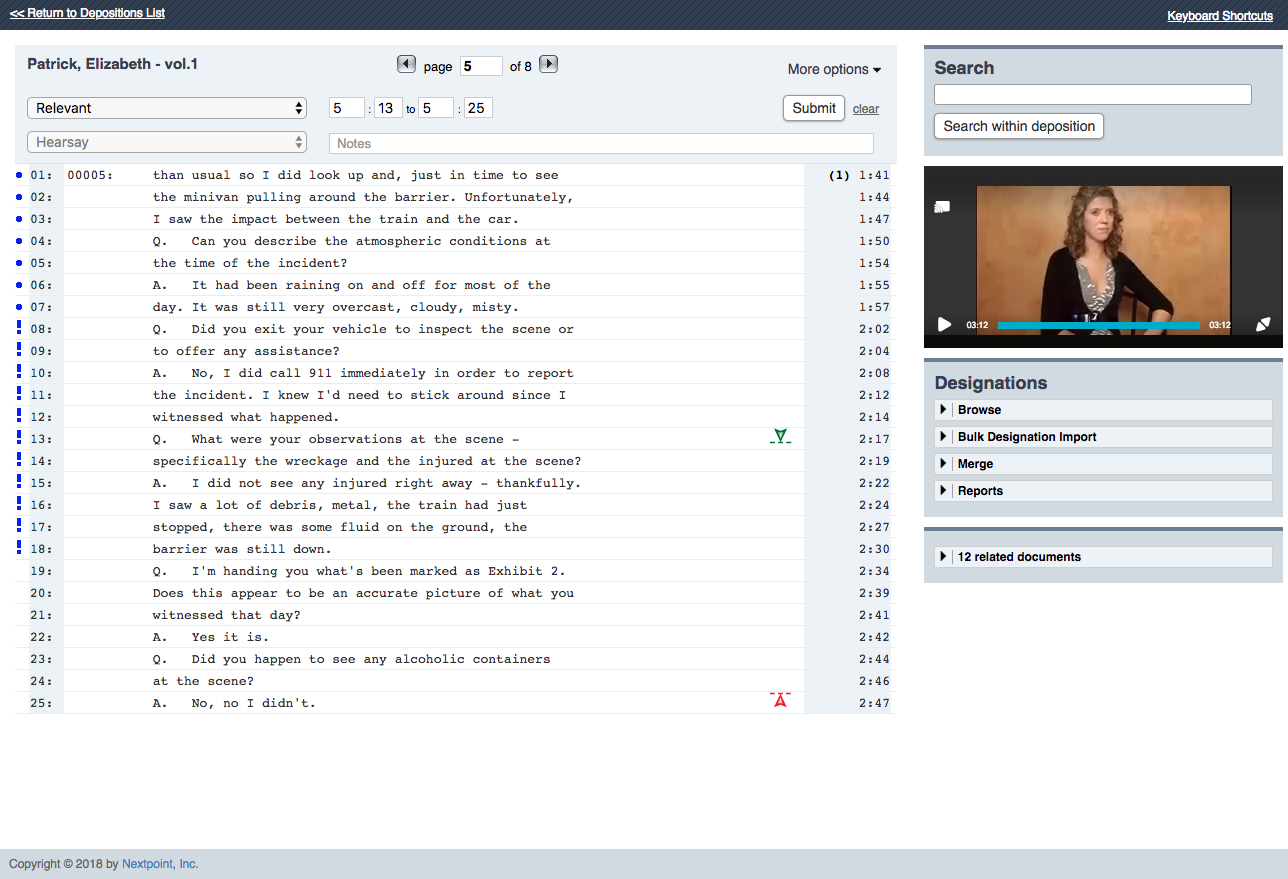Play the deposition video

click(x=944, y=324)
